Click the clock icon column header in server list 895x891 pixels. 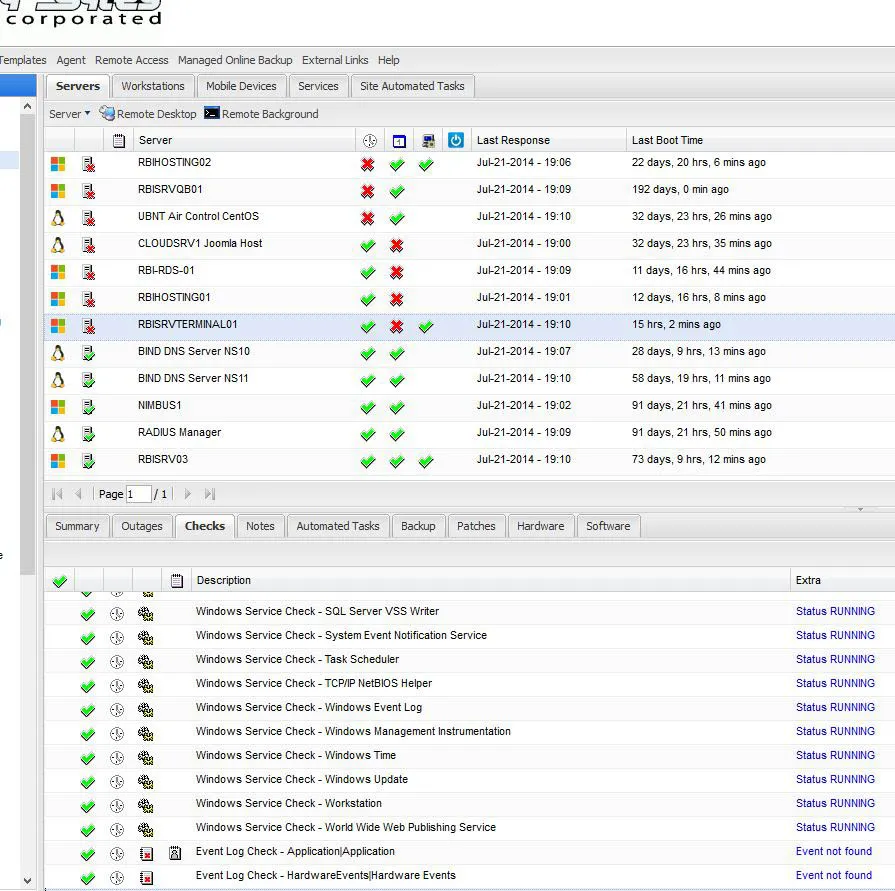tap(369, 141)
